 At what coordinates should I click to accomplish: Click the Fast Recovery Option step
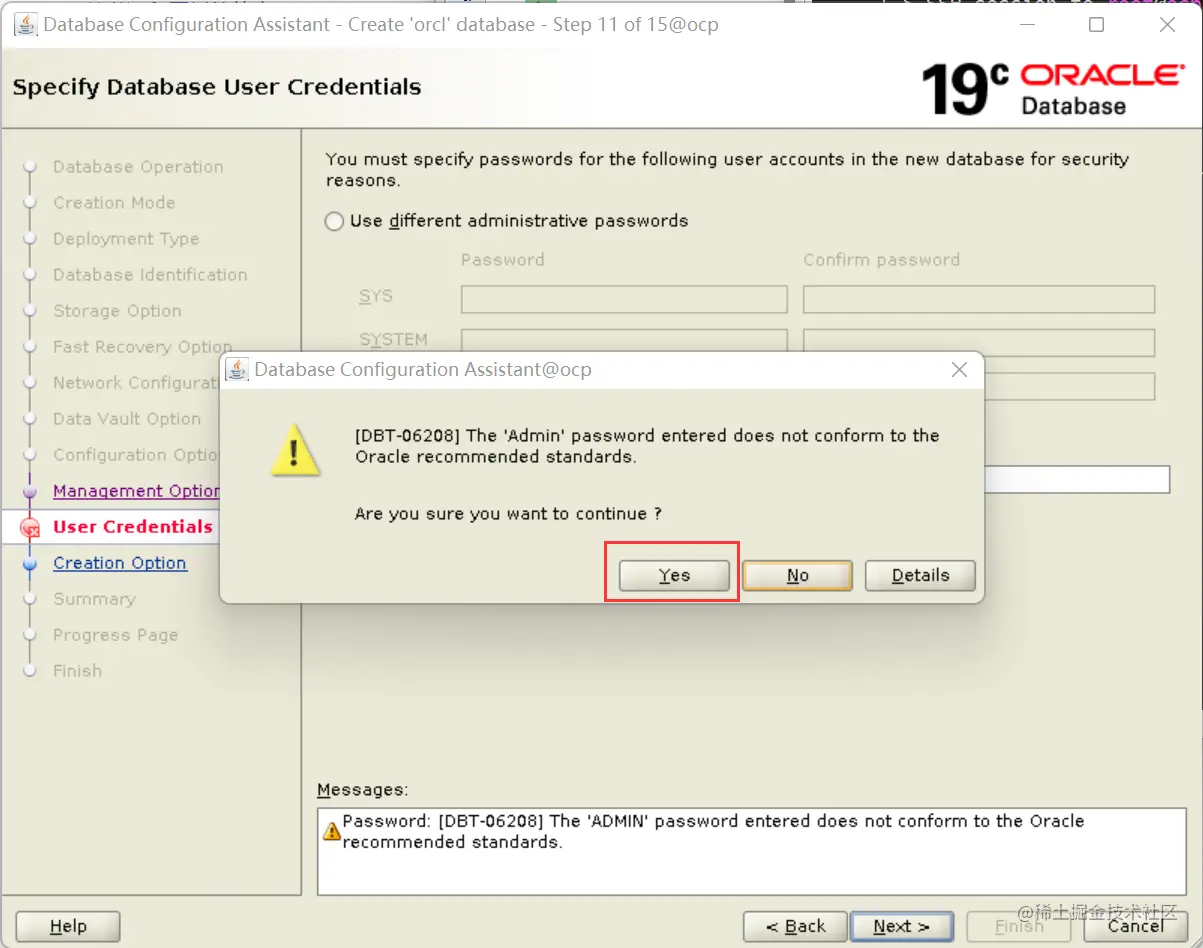click(142, 347)
